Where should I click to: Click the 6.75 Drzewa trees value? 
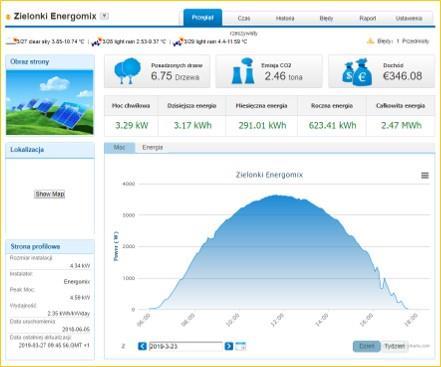click(175, 76)
